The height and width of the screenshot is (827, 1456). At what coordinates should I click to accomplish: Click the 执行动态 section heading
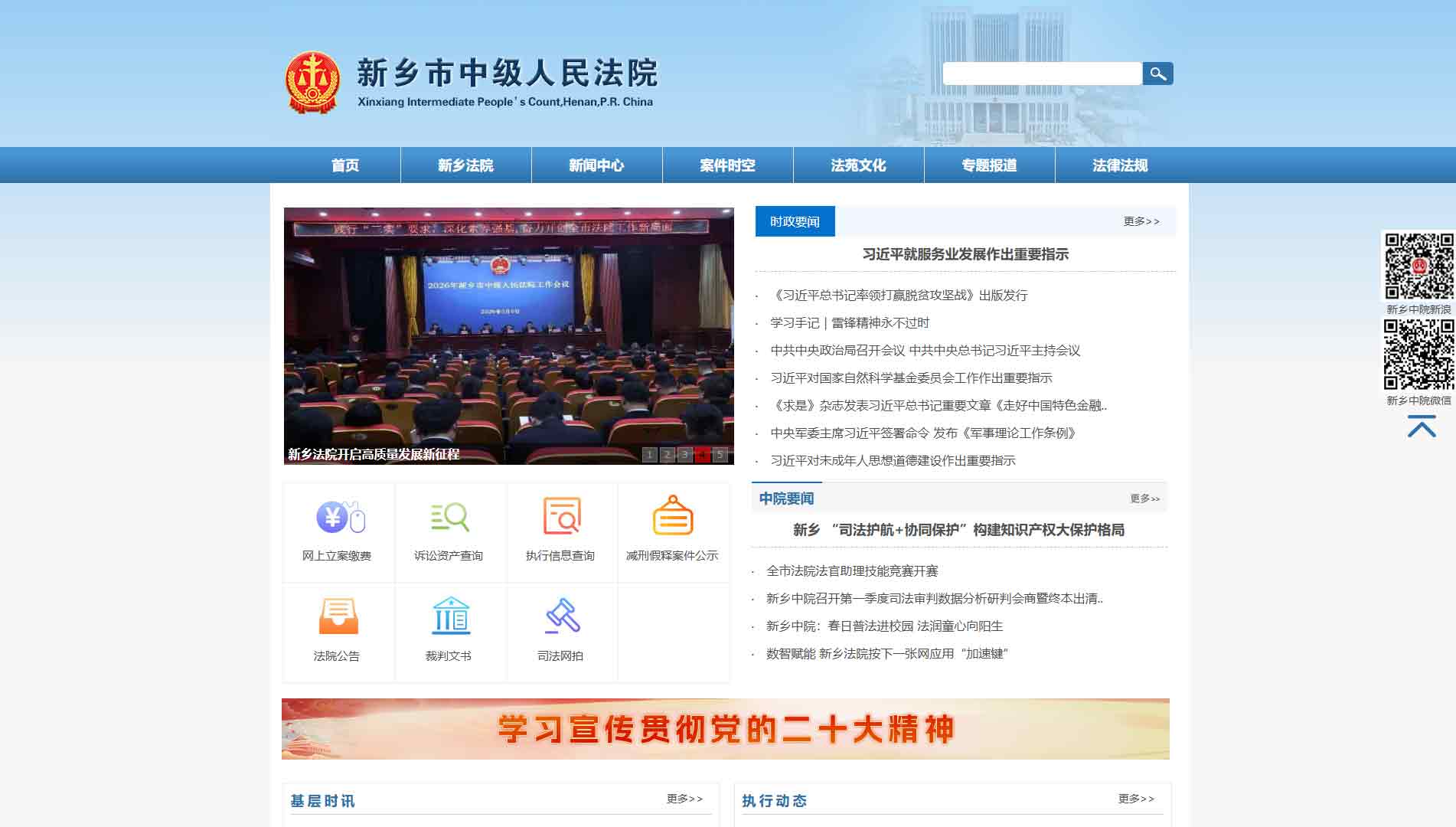(x=774, y=801)
